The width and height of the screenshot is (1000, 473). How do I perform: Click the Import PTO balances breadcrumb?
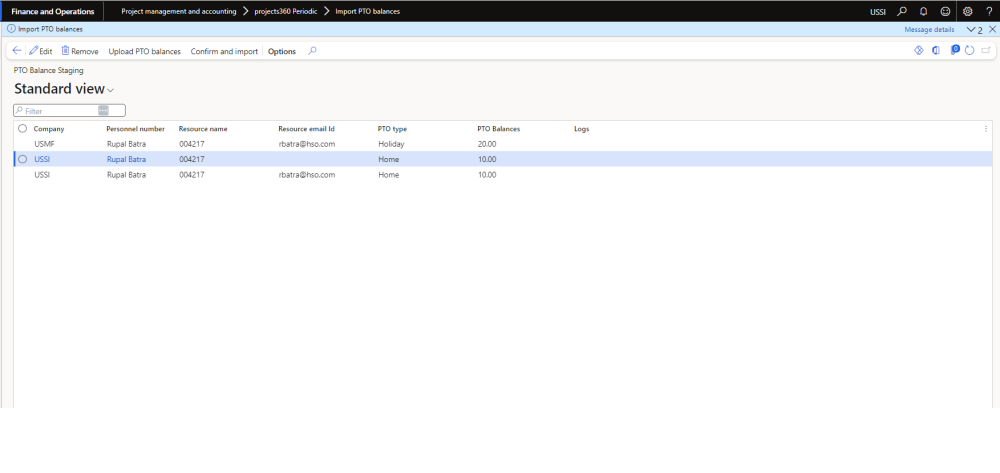pyautogui.click(x=368, y=11)
